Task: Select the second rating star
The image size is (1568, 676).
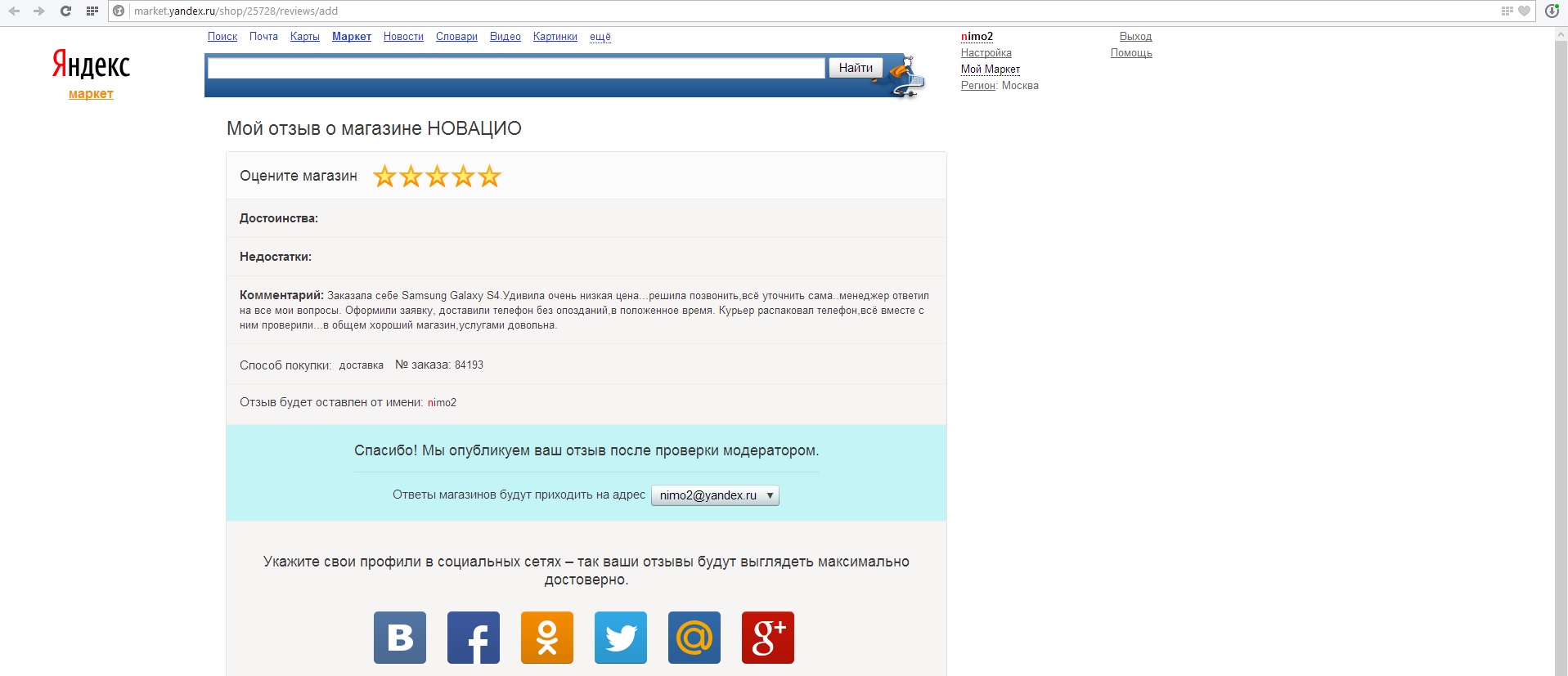Action: tap(411, 176)
